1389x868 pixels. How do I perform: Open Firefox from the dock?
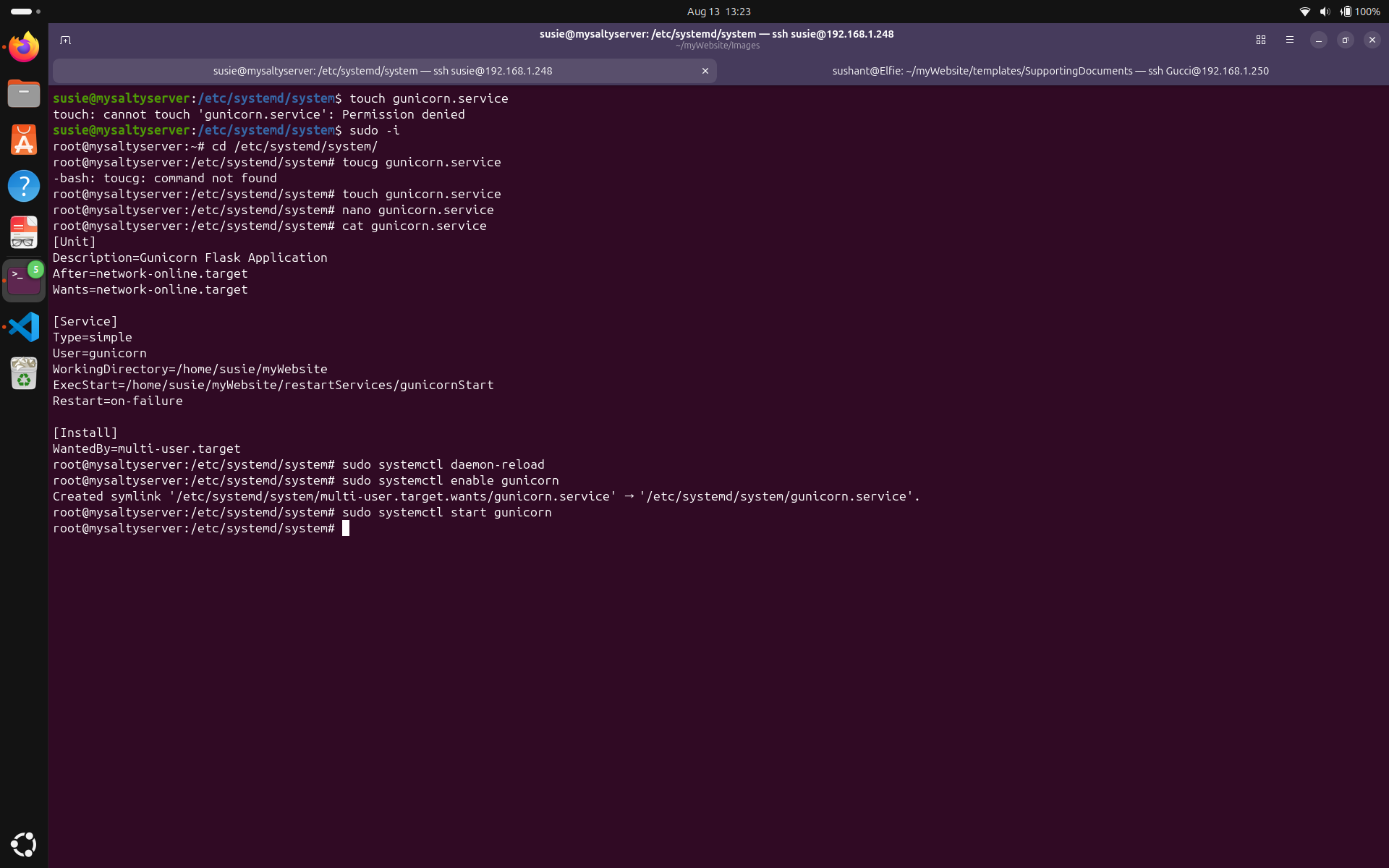click(x=24, y=47)
